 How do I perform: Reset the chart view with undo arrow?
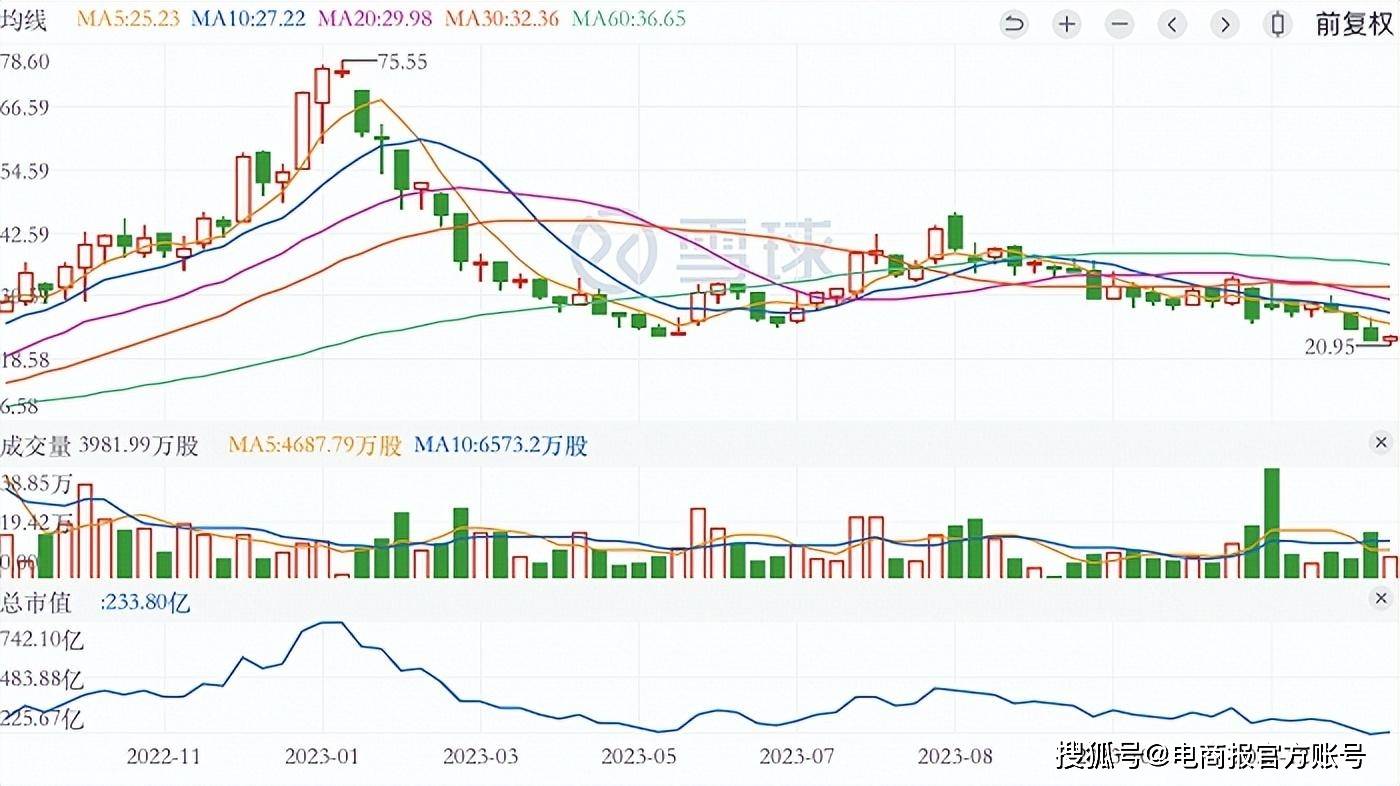coord(1013,23)
